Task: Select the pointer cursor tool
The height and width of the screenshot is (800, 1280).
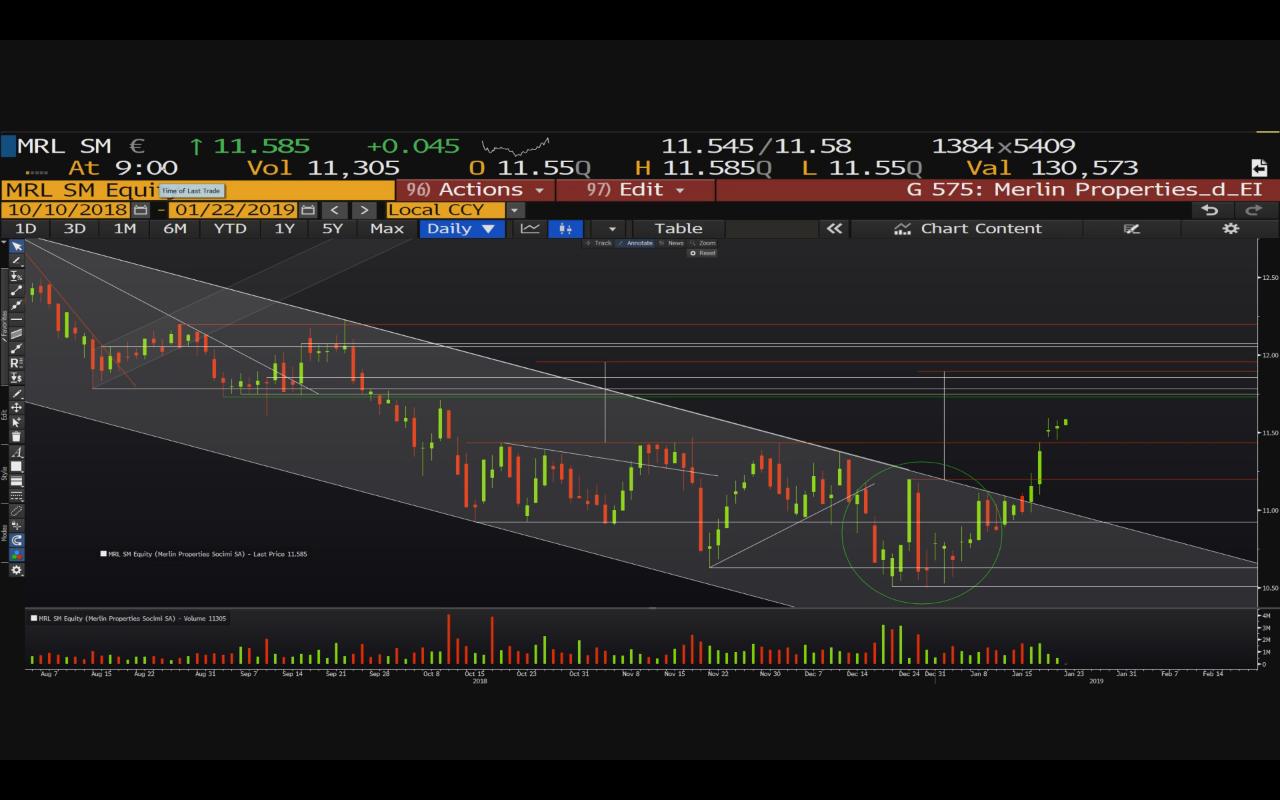Action: click(16, 246)
